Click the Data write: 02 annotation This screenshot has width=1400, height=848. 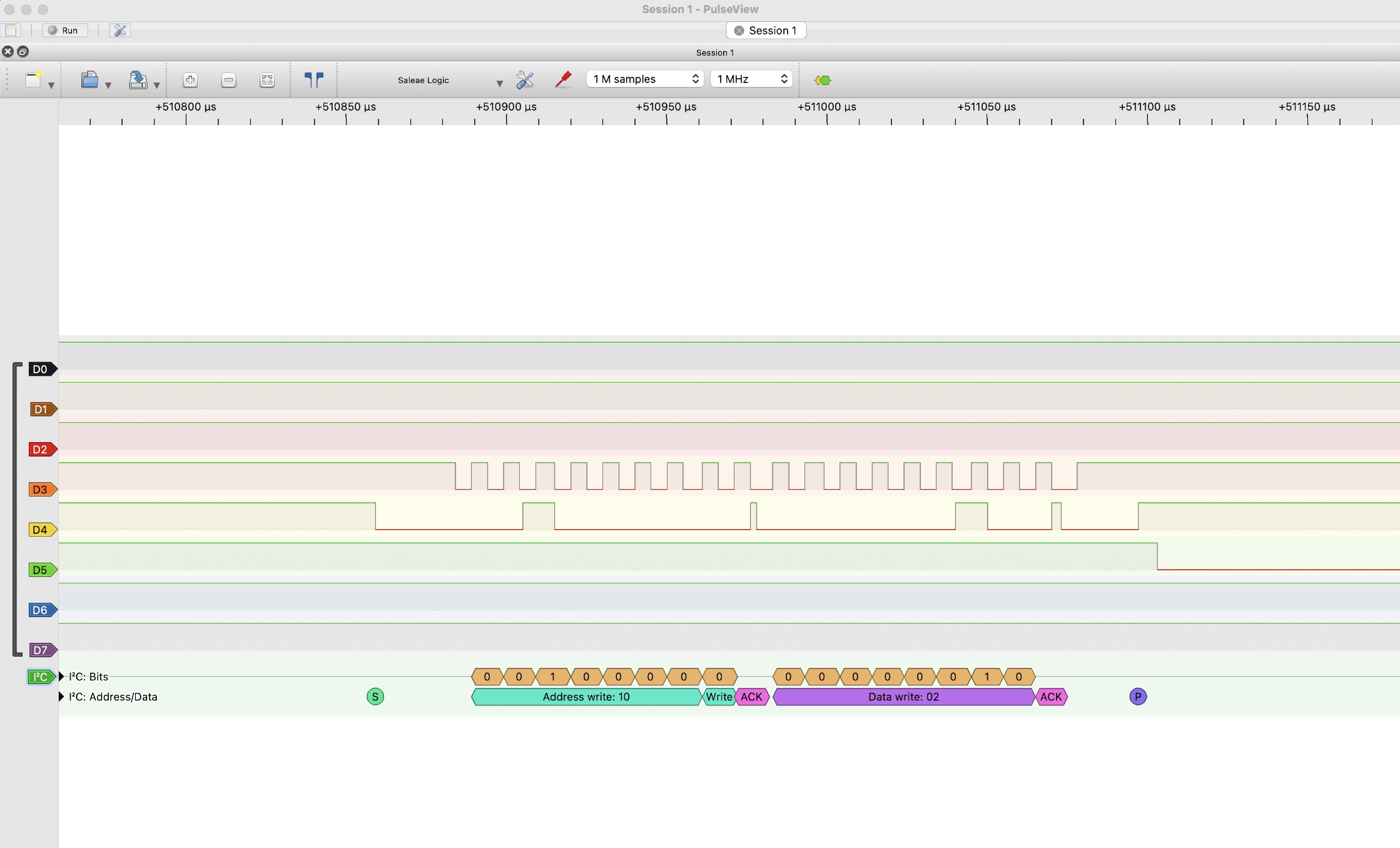[x=904, y=697]
